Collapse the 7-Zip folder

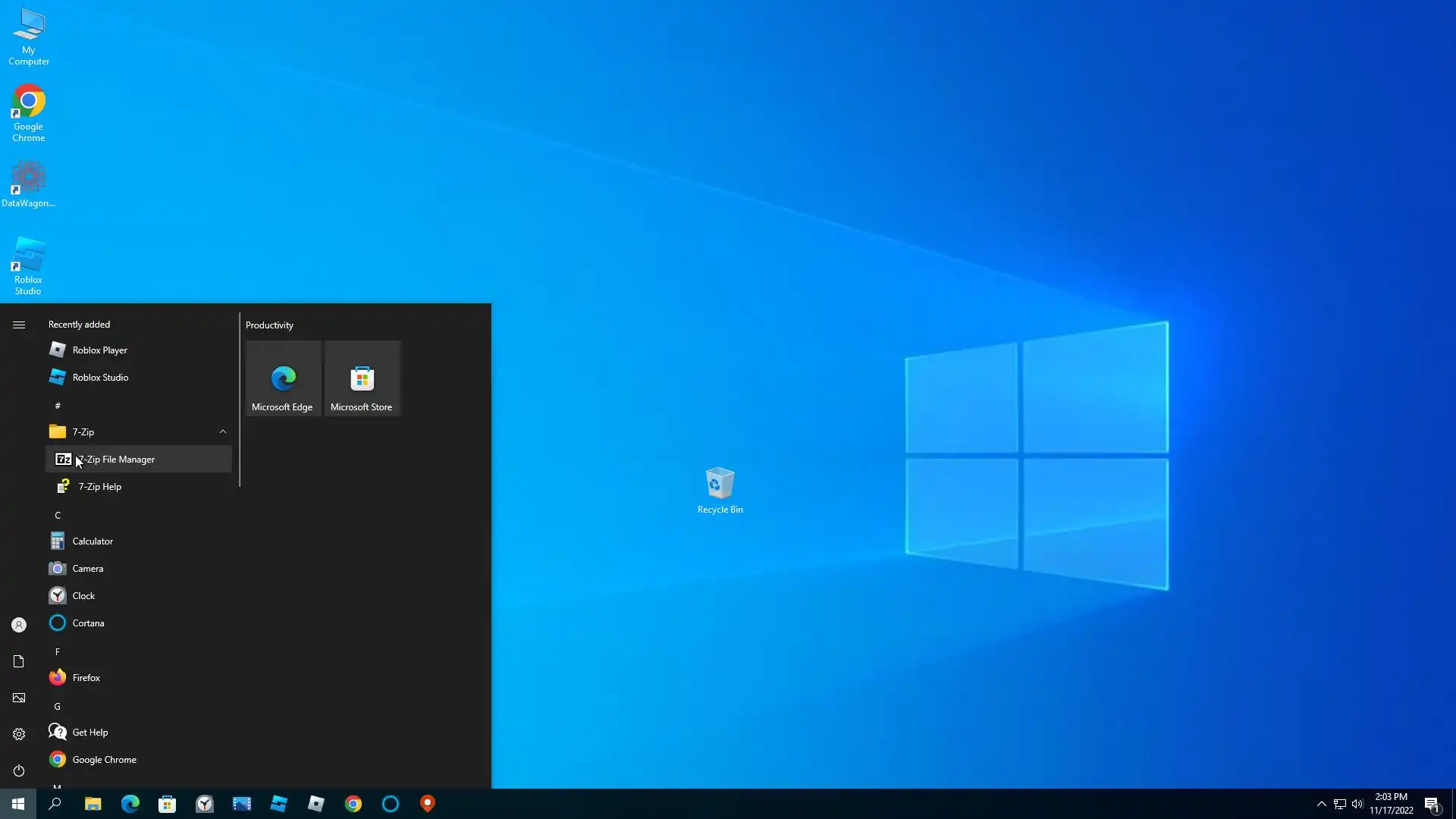[x=222, y=431]
